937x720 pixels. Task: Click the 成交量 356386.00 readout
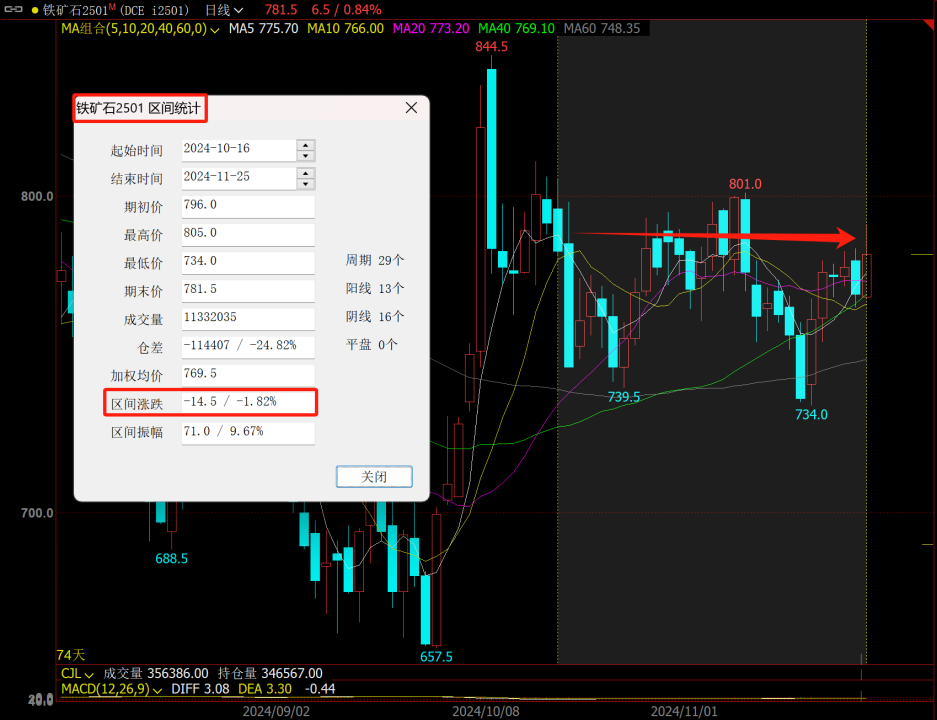[x=156, y=673]
